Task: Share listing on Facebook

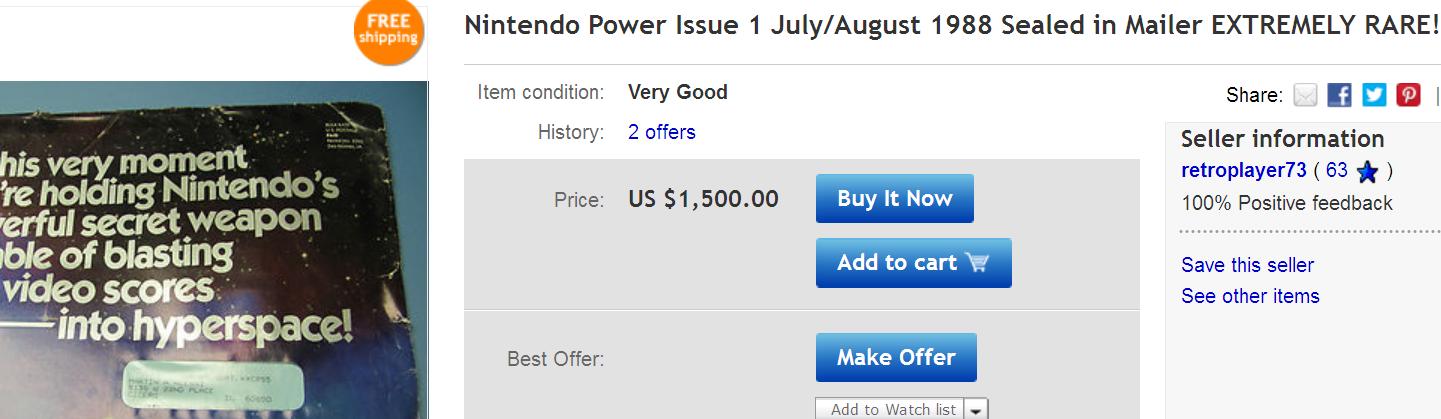Action: 1340,95
